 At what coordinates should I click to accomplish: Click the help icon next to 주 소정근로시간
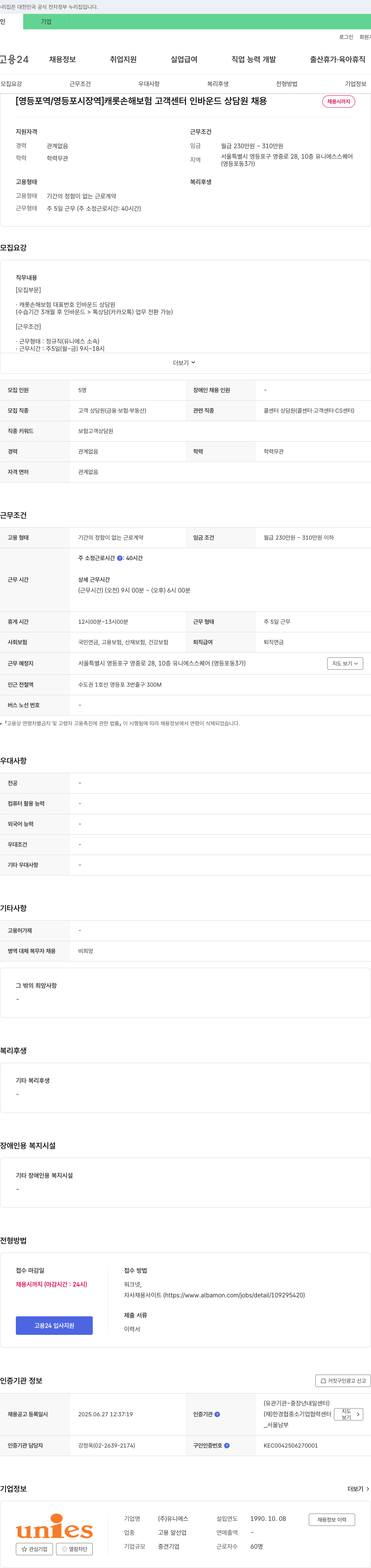(x=119, y=558)
